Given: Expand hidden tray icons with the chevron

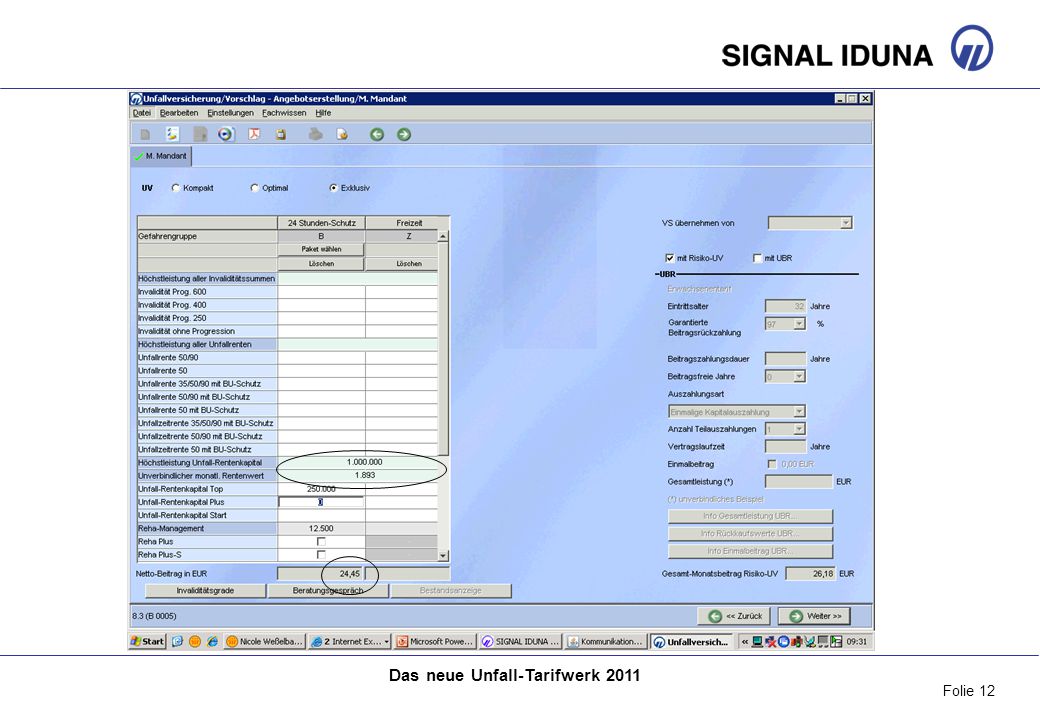Looking at the screenshot, I should [744, 642].
